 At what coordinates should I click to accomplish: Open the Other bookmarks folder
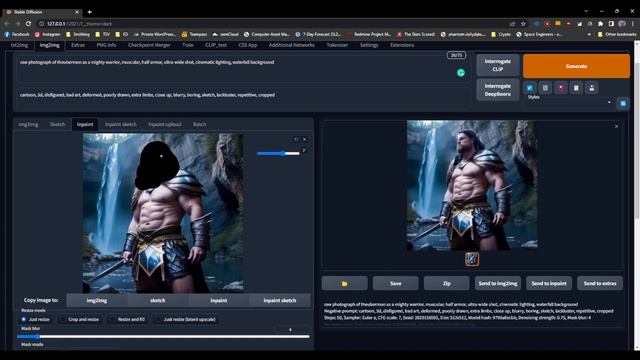tap(616, 34)
